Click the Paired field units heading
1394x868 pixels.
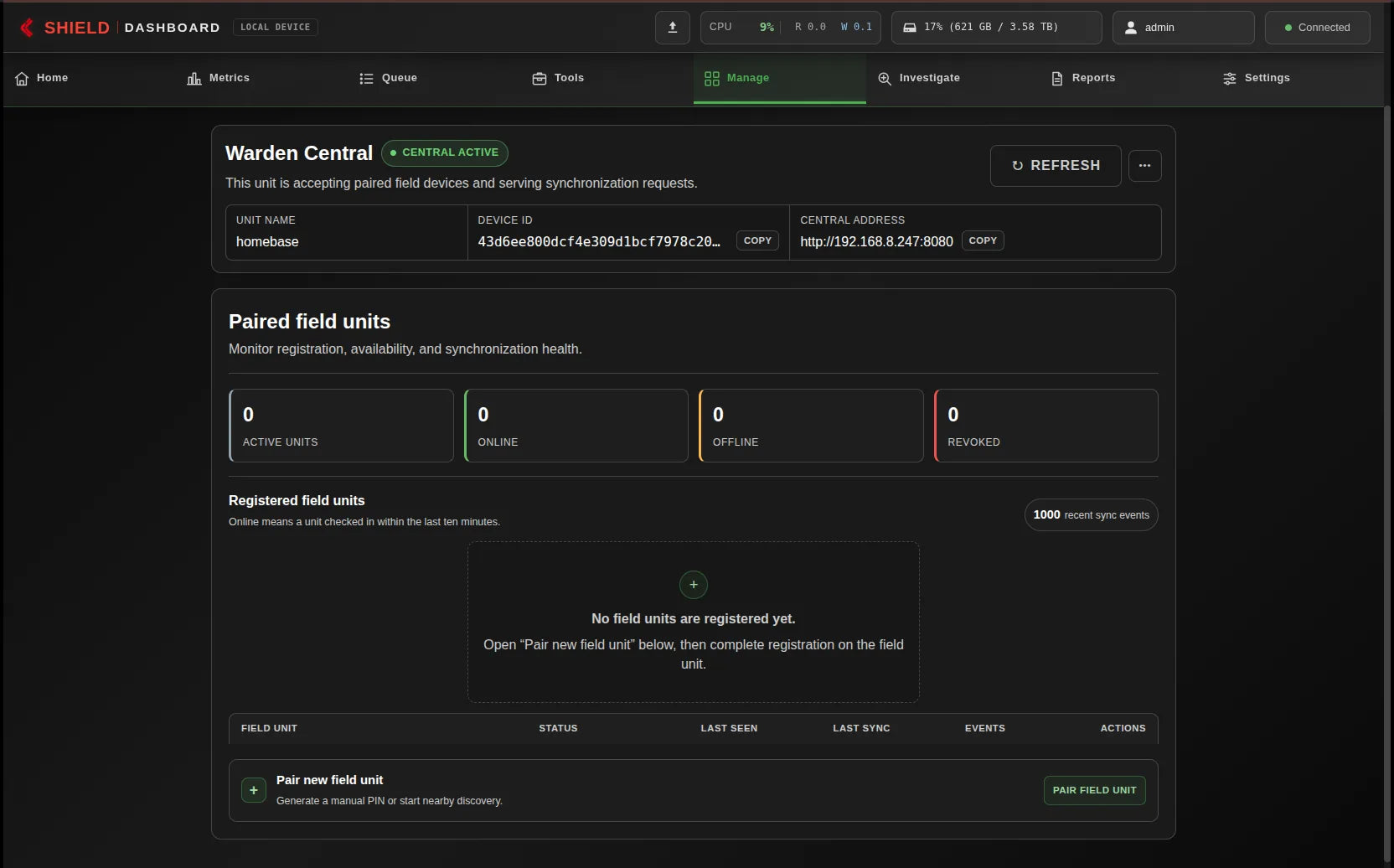pyautogui.click(x=309, y=322)
